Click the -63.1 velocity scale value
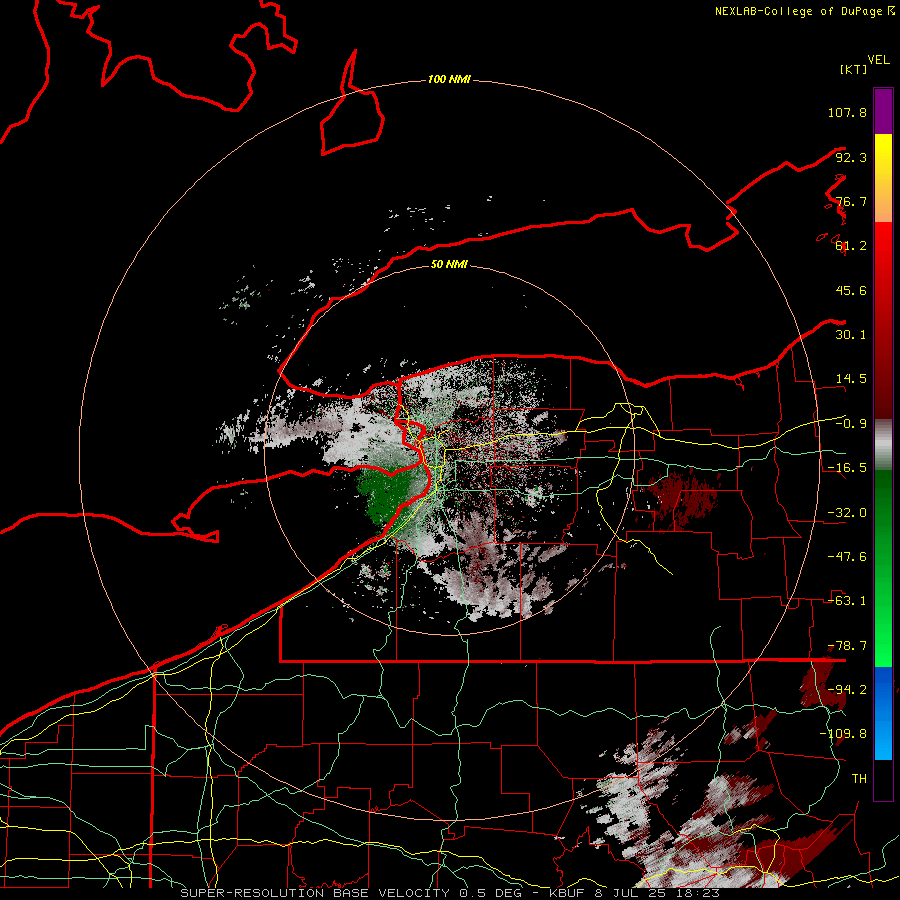The image size is (900, 900). (x=847, y=601)
